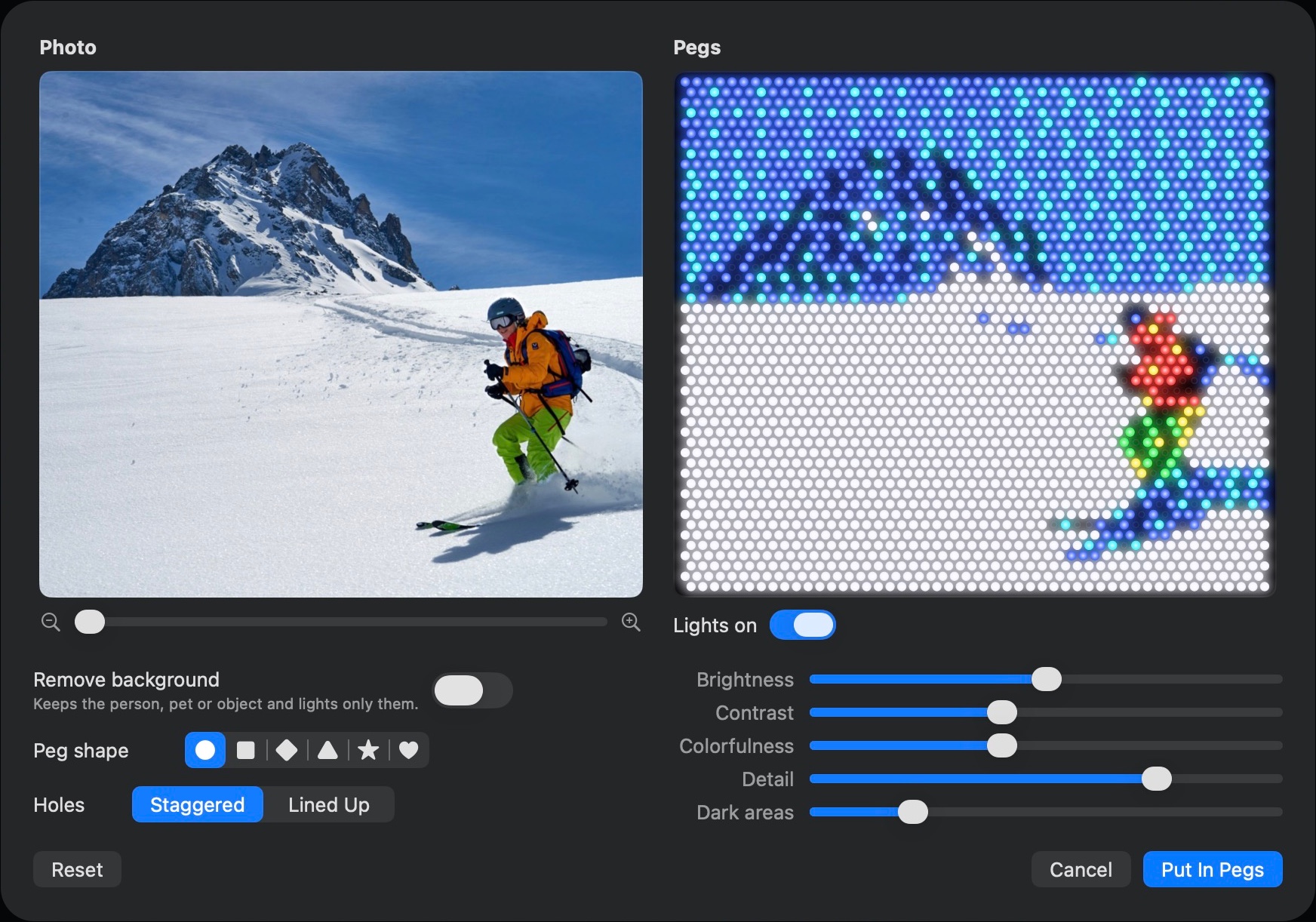
Task: Click the zoom out magnifier icon
Action: (51, 622)
